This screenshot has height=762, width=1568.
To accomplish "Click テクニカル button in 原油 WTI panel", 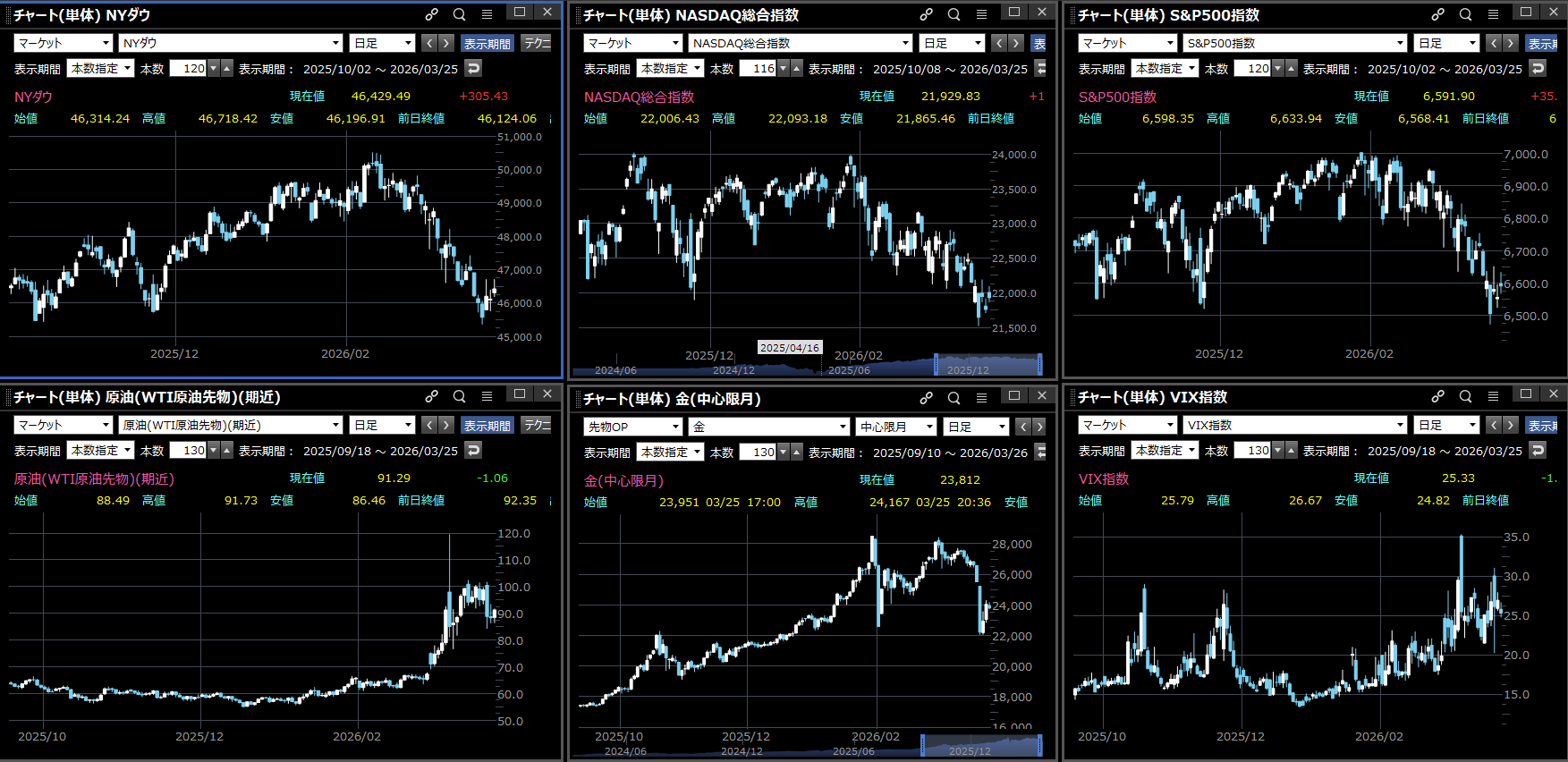I will [x=537, y=425].
